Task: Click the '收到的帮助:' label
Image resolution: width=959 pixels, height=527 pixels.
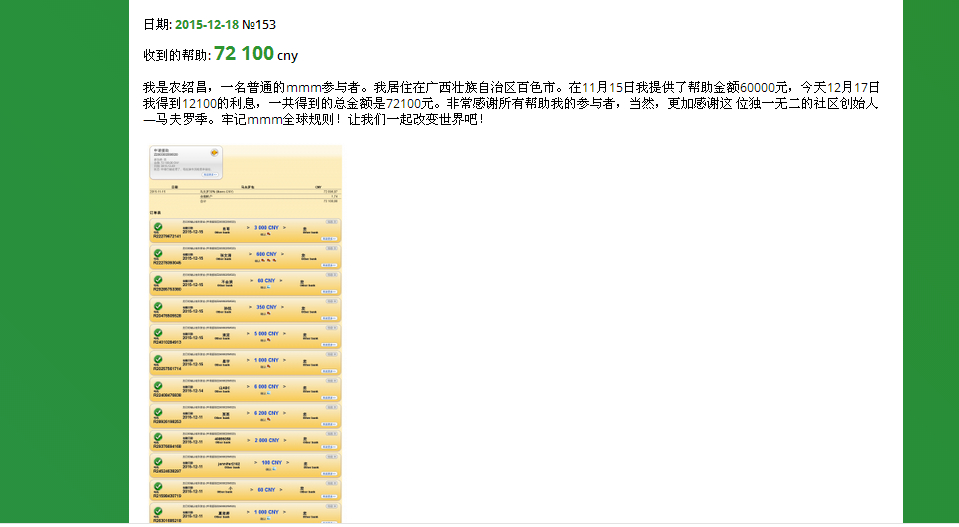Action: tap(177, 55)
